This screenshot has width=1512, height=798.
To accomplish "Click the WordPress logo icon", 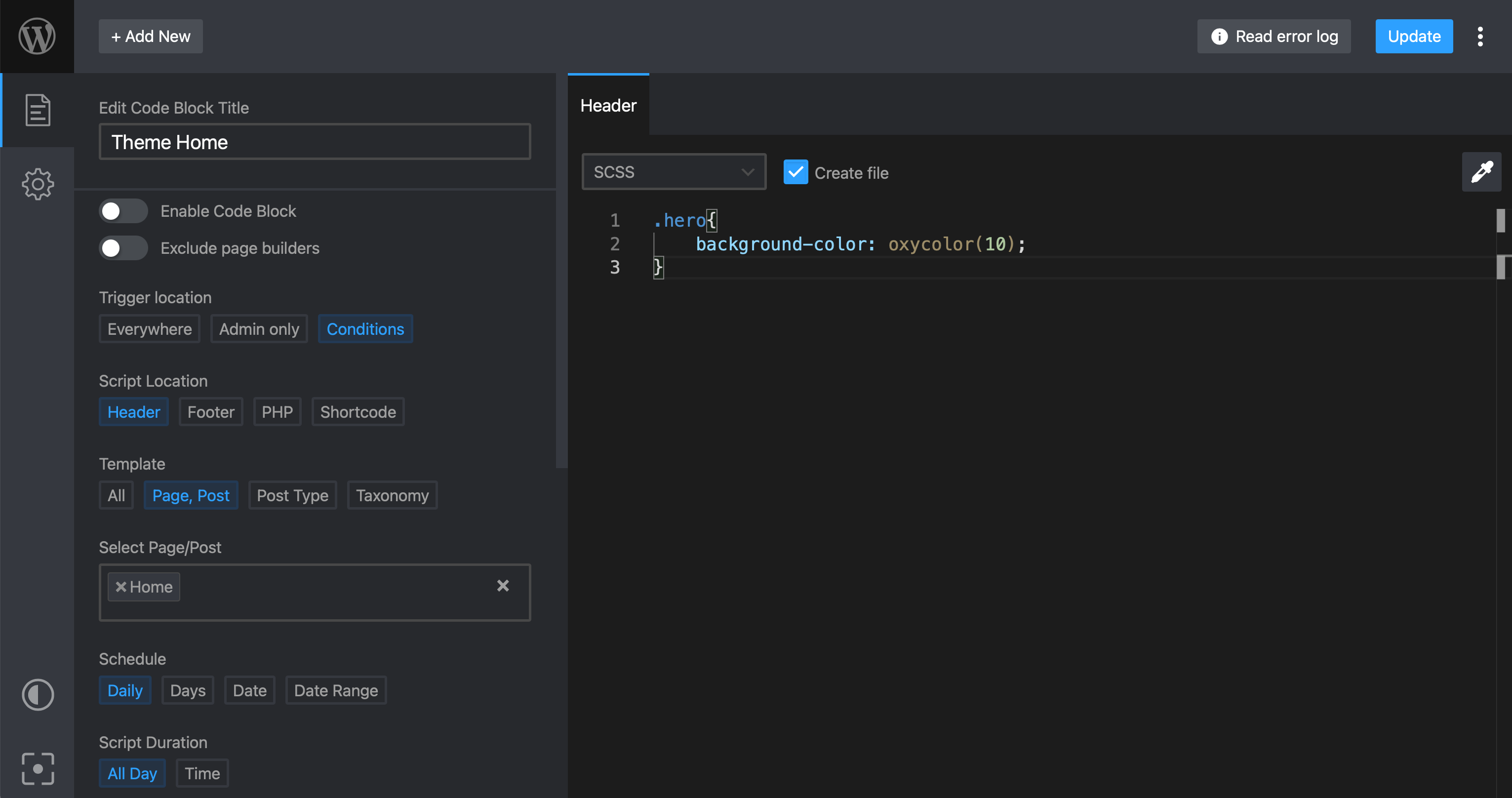I will point(37,37).
